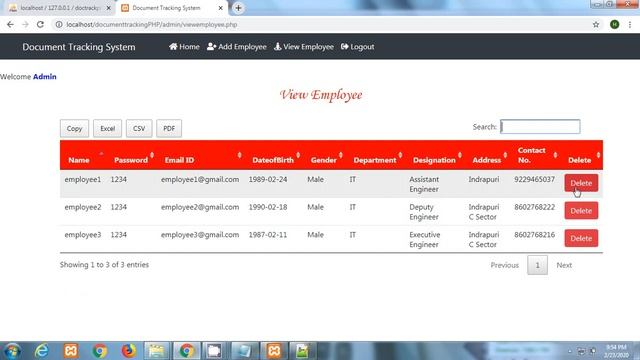
Task: Launch Internet Explorer from taskbar
Action: pyautogui.click(x=42, y=351)
